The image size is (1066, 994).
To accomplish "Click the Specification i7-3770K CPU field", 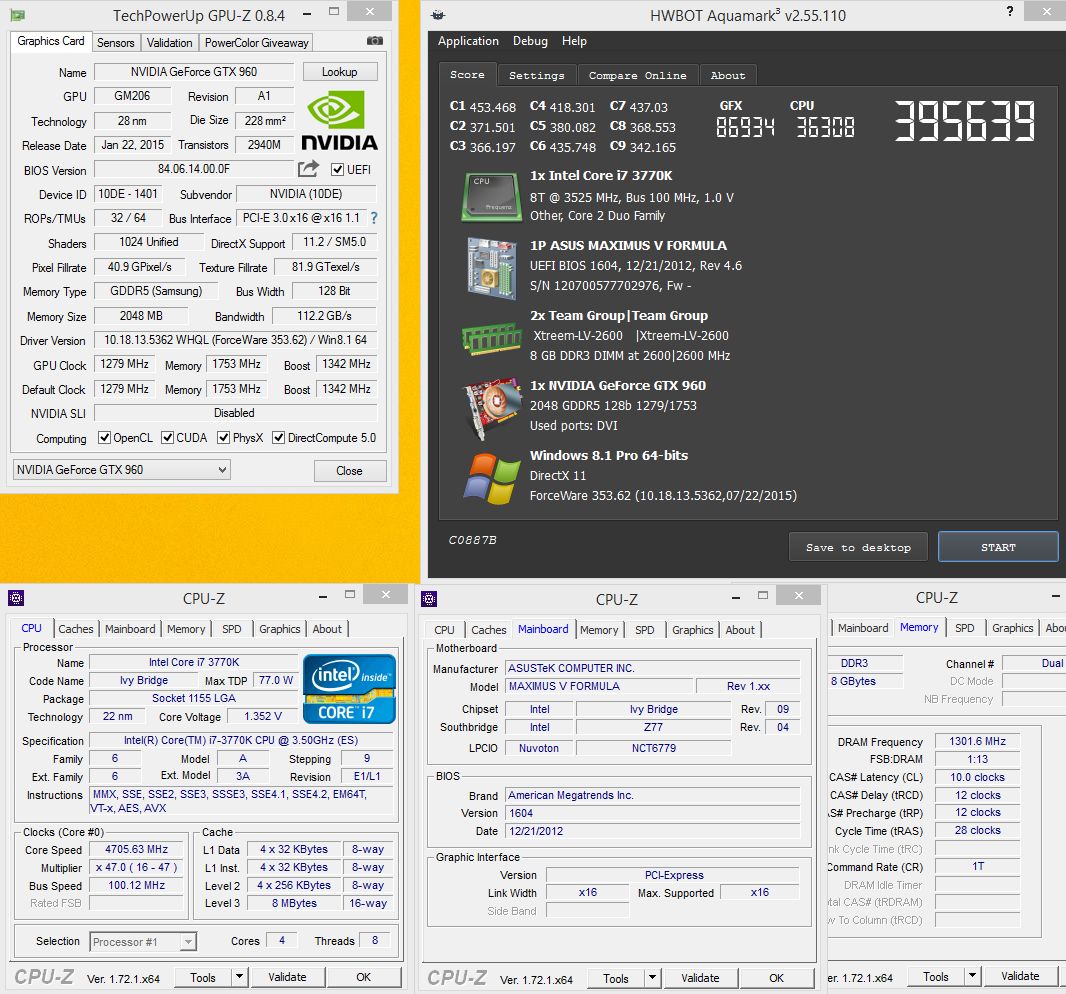I will (x=241, y=740).
